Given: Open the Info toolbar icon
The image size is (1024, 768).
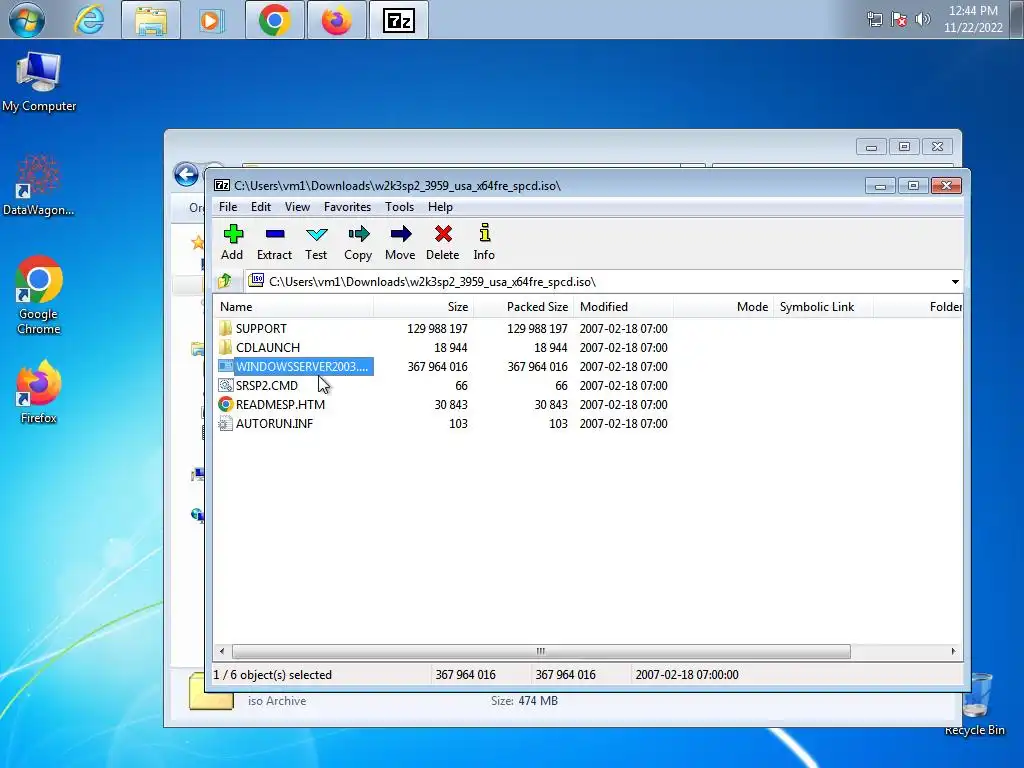Looking at the screenshot, I should point(484,234).
